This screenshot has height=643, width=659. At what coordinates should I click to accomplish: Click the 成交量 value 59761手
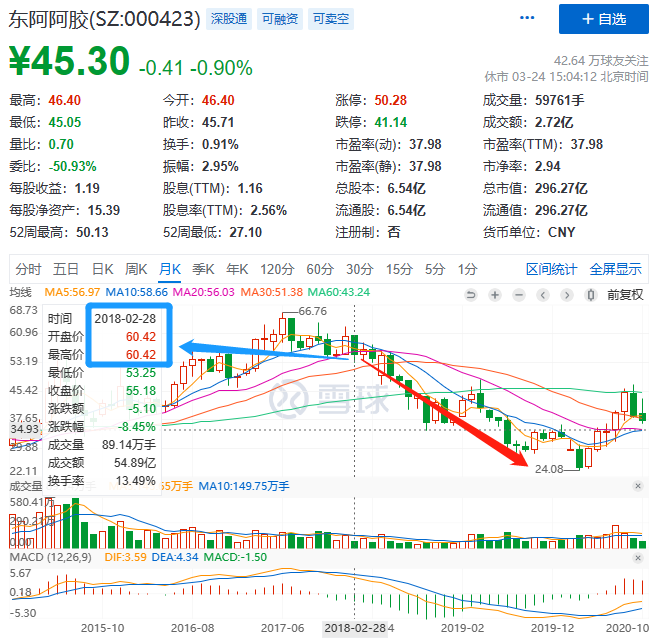[559, 100]
